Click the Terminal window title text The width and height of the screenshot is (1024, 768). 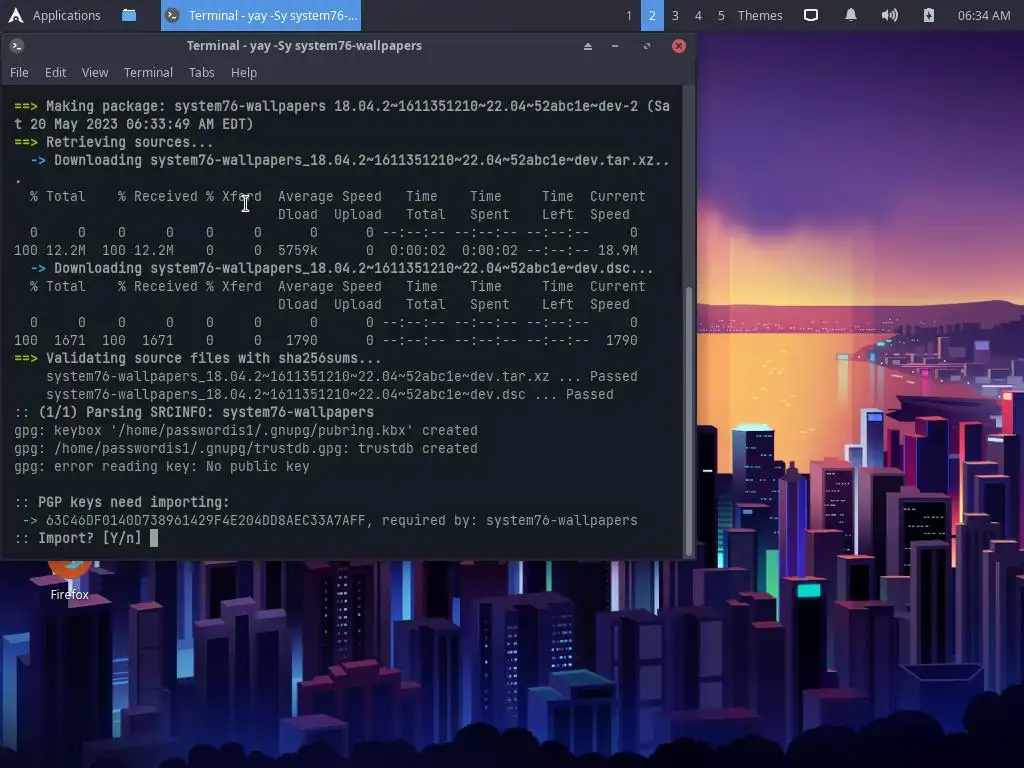click(304, 46)
